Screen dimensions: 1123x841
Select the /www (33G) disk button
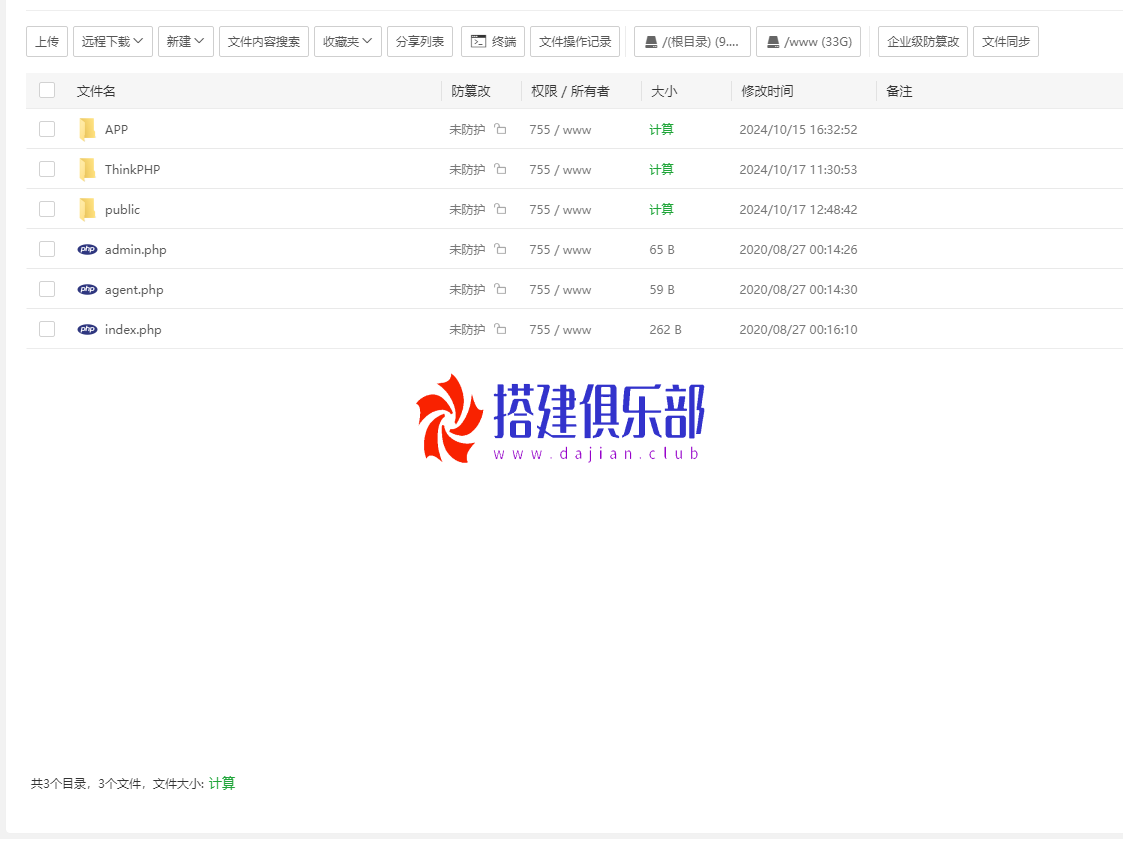pyautogui.click(x=808, y=42)
